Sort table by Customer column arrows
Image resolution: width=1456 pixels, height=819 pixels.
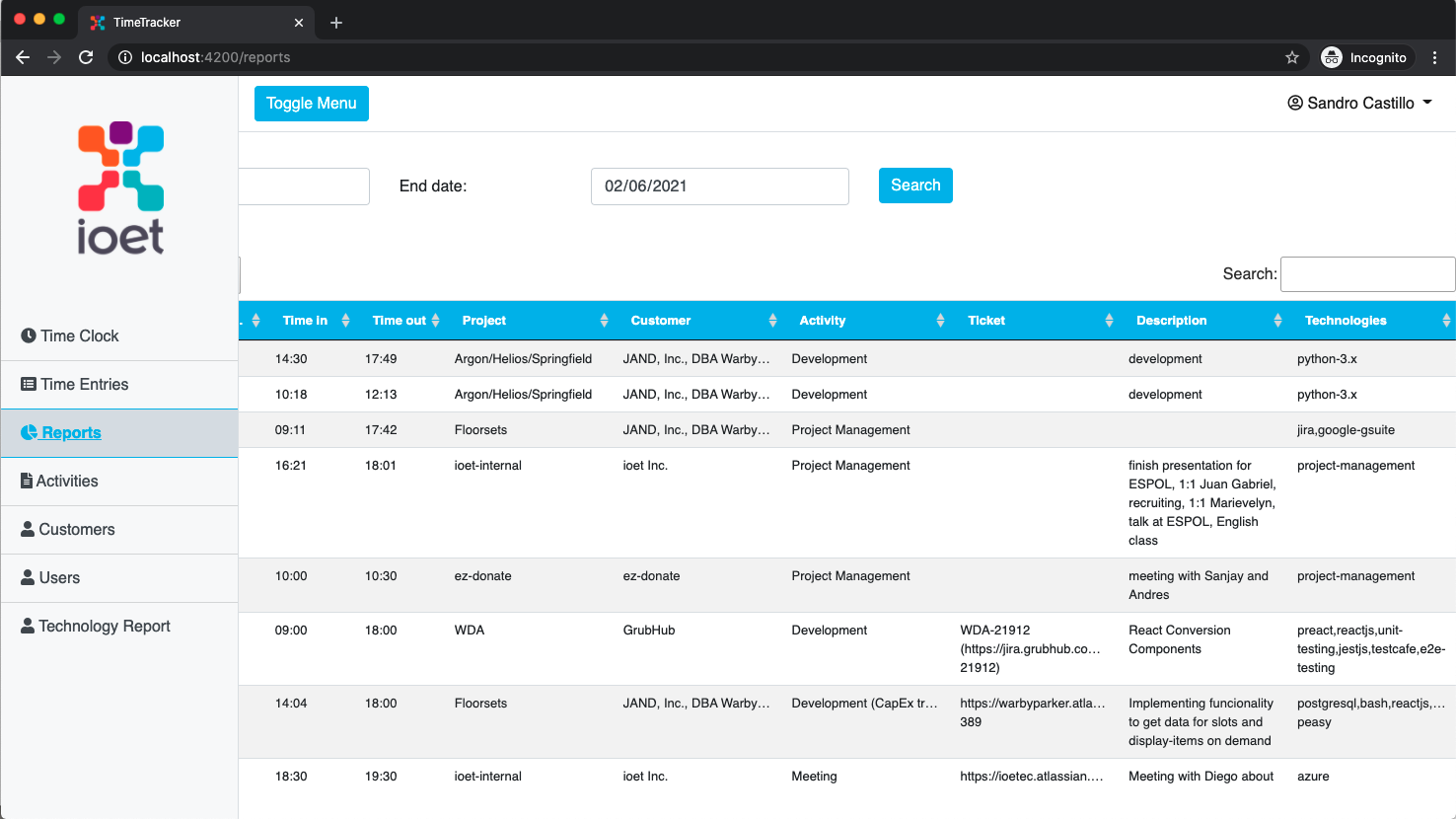pos(772,321)
